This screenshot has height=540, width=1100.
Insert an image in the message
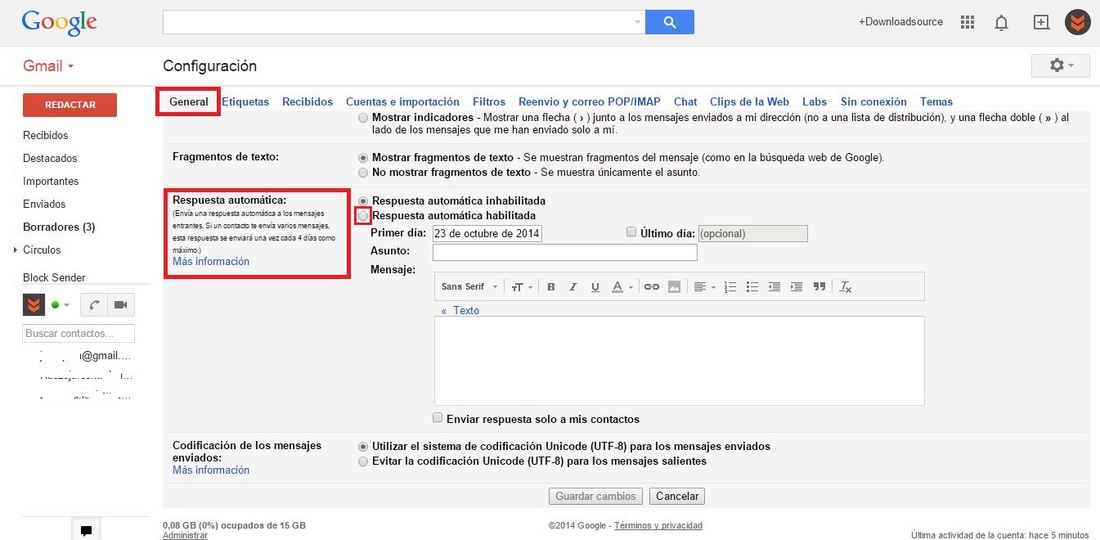(674, 287)
